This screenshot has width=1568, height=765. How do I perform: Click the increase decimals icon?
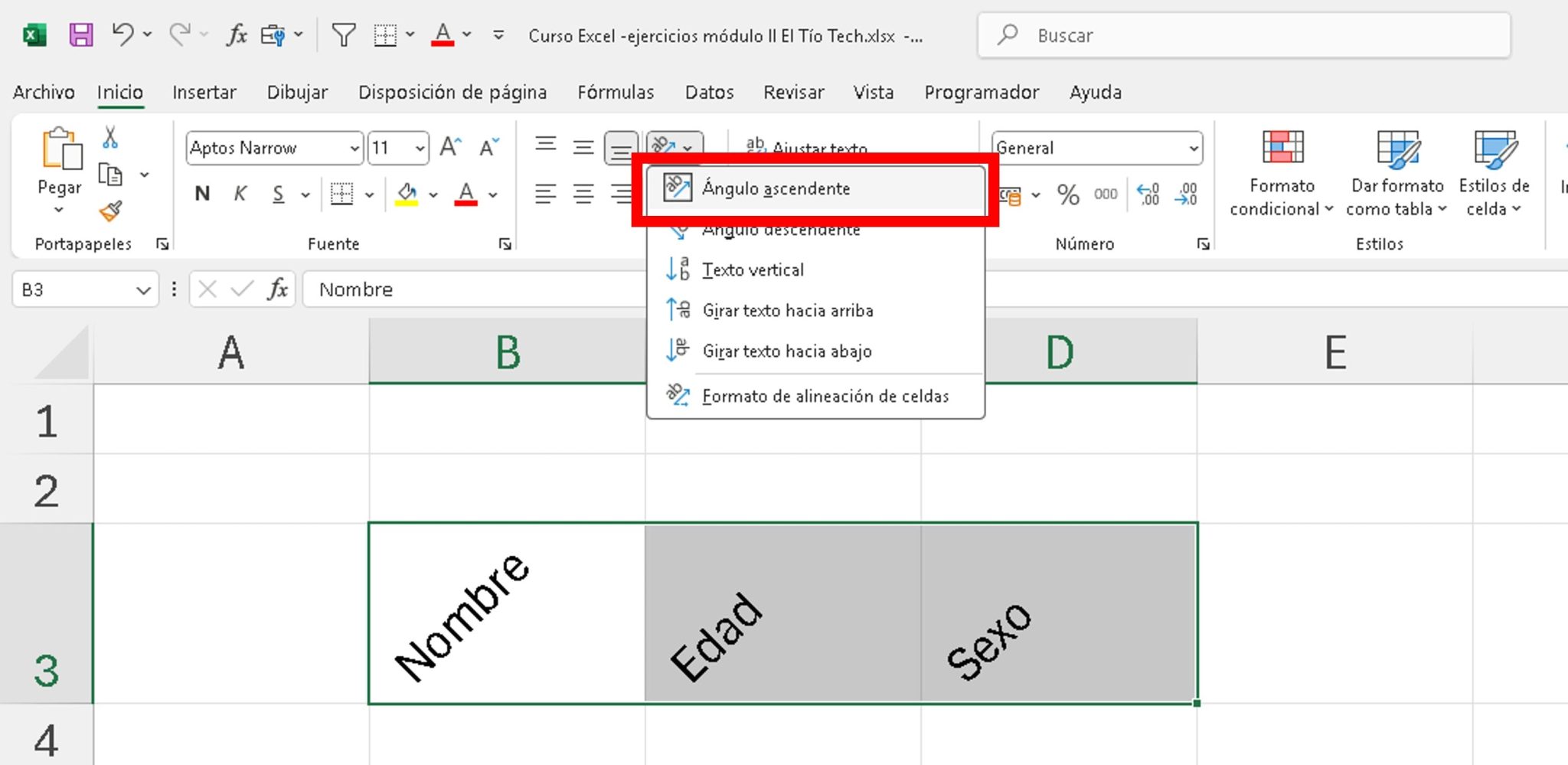click(1148, 194)
